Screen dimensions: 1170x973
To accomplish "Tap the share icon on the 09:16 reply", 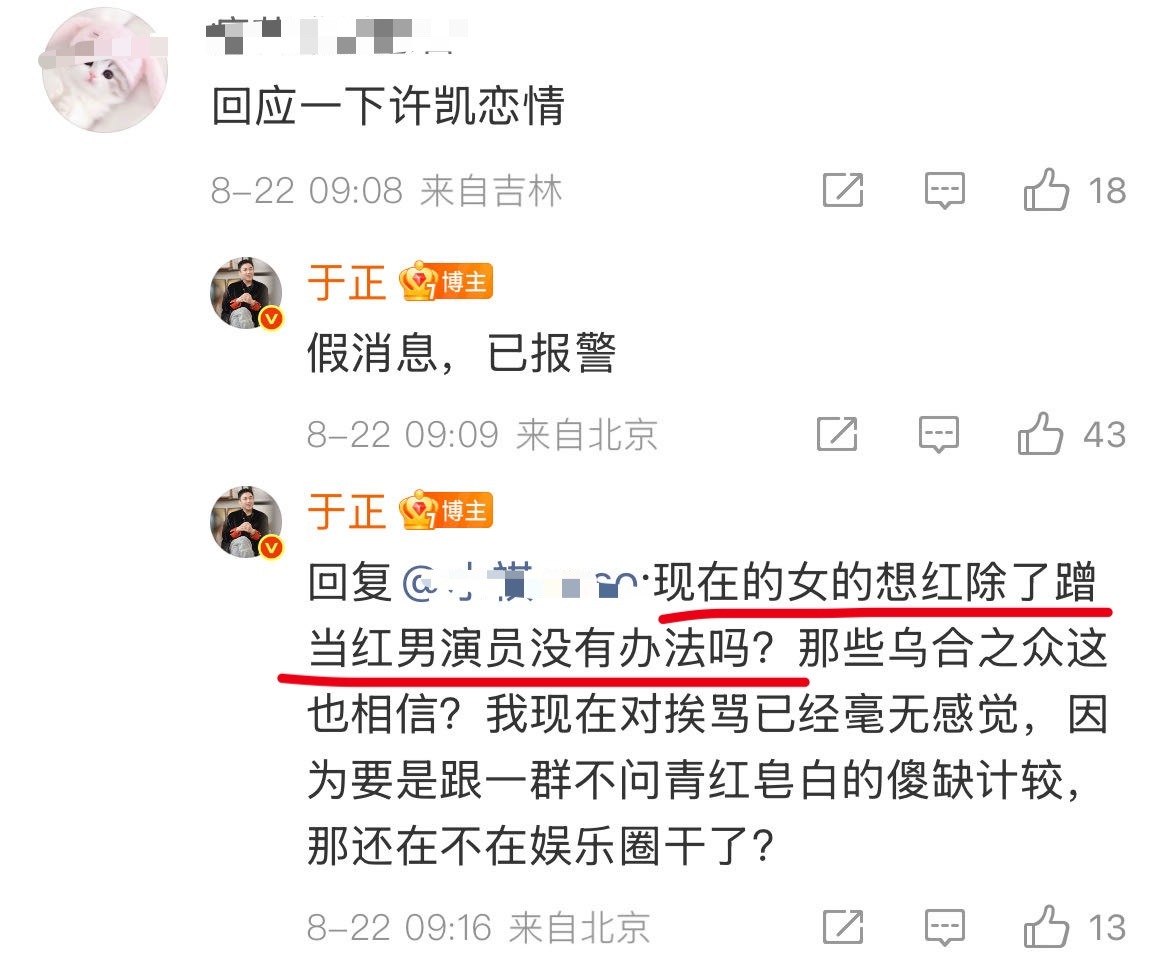I will [x=842, y=927].
